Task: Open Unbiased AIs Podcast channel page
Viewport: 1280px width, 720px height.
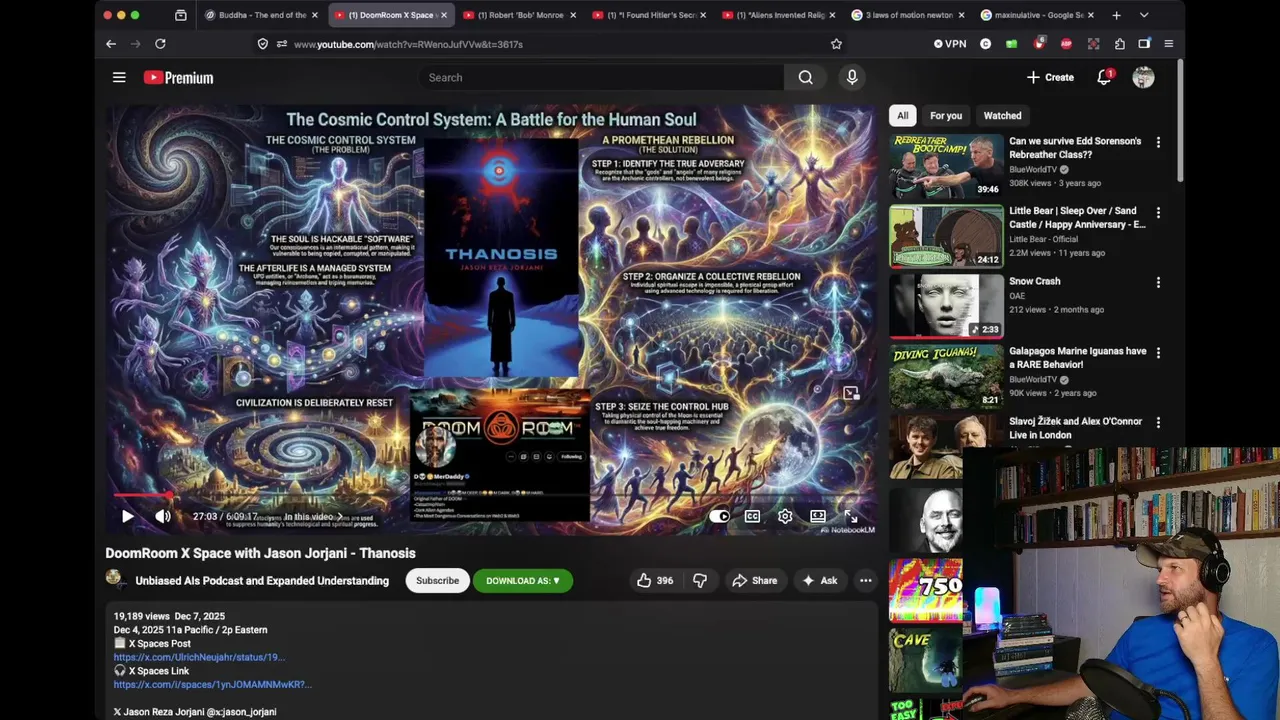Action: point(262,581)
